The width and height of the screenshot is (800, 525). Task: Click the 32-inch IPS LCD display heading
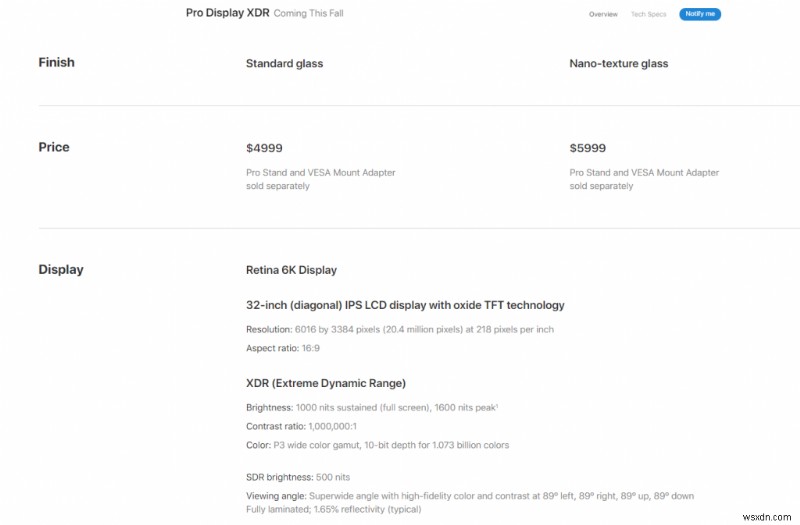click(x=405, y=305)
